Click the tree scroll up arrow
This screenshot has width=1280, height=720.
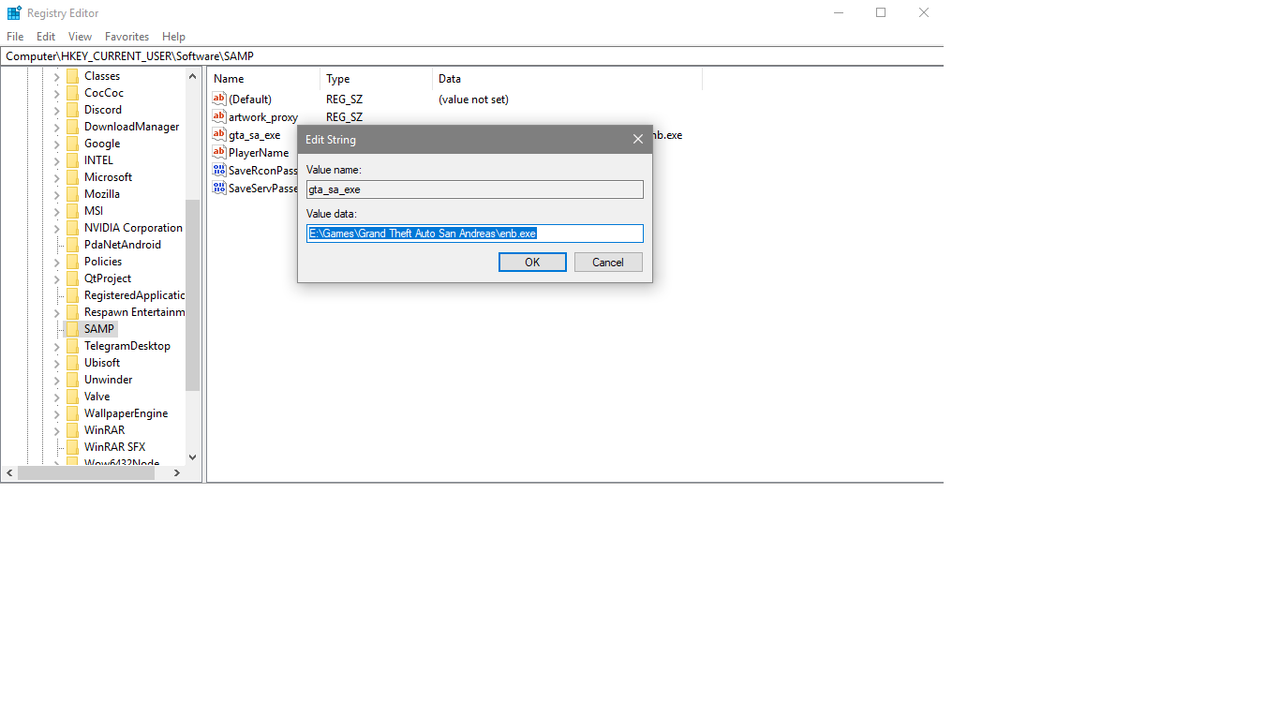click(x=193, y=76)
